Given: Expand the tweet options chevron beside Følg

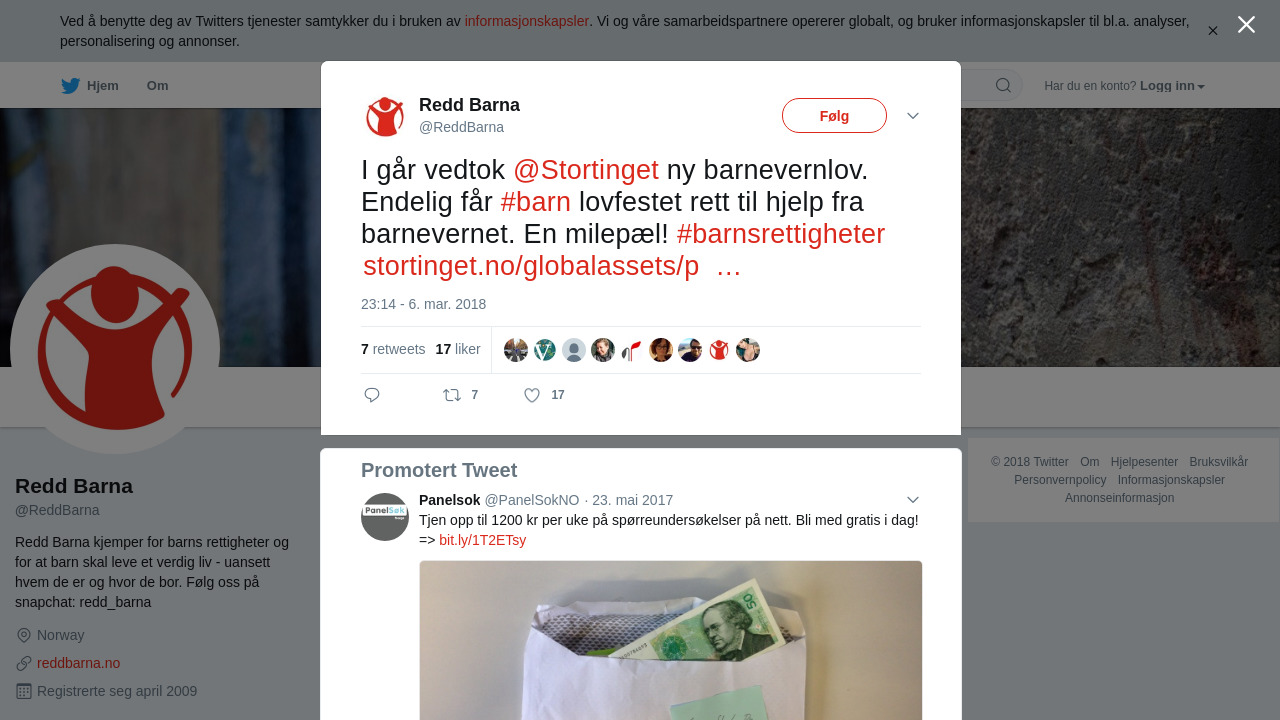Looking at the screenshot, I should coord(913,116).
